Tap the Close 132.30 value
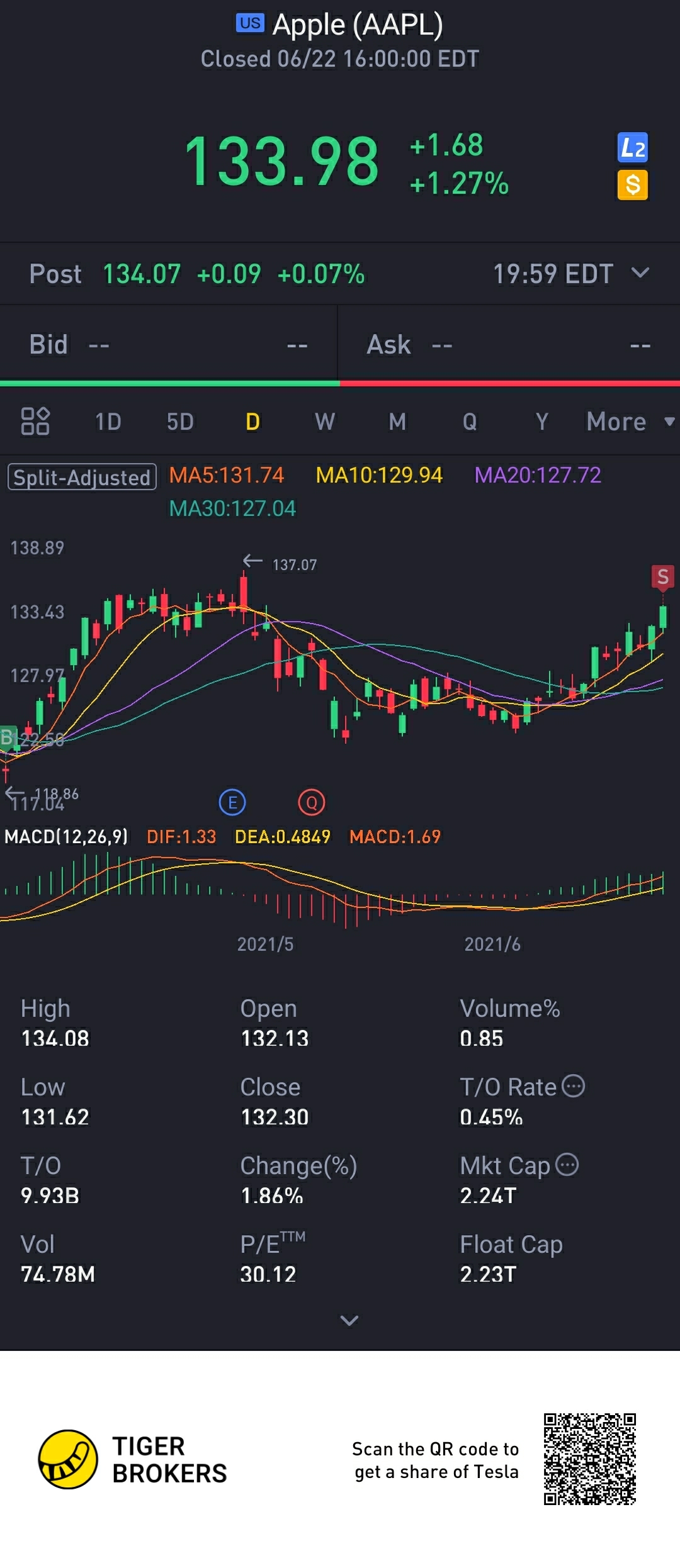The height and width of the screenshot is (1568, 680). pyautogui.click(x=275, y=1117)
